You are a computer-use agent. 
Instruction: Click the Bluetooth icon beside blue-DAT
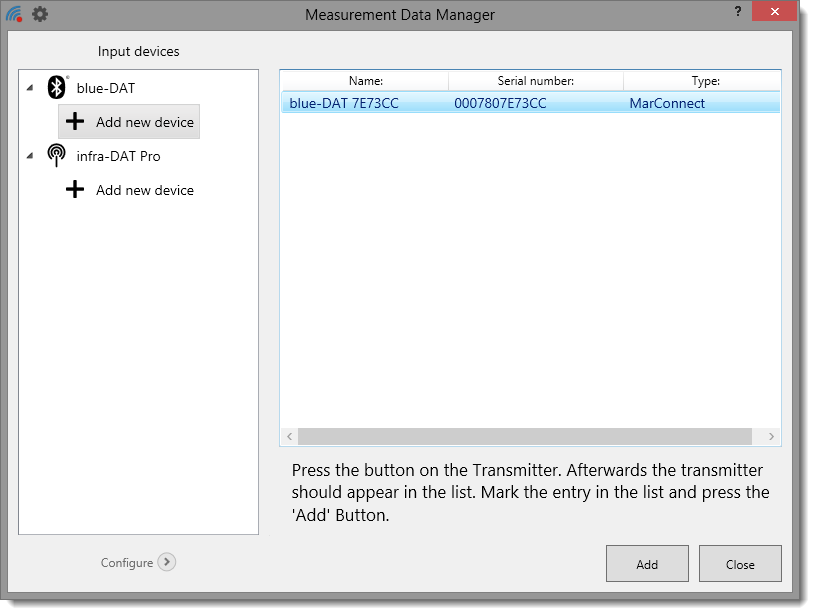[57, 88]
